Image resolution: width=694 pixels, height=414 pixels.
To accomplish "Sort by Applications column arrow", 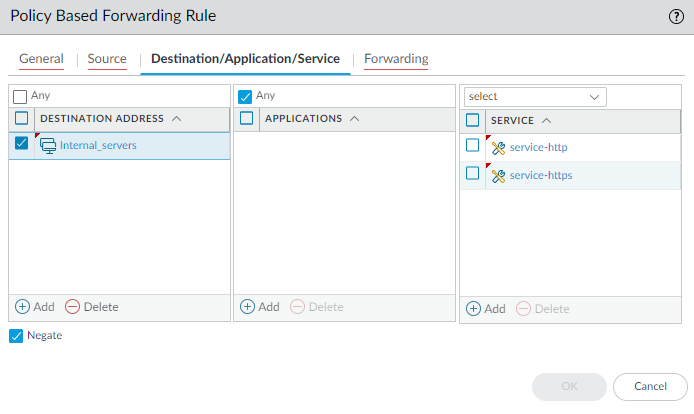I will pos(355,119).
